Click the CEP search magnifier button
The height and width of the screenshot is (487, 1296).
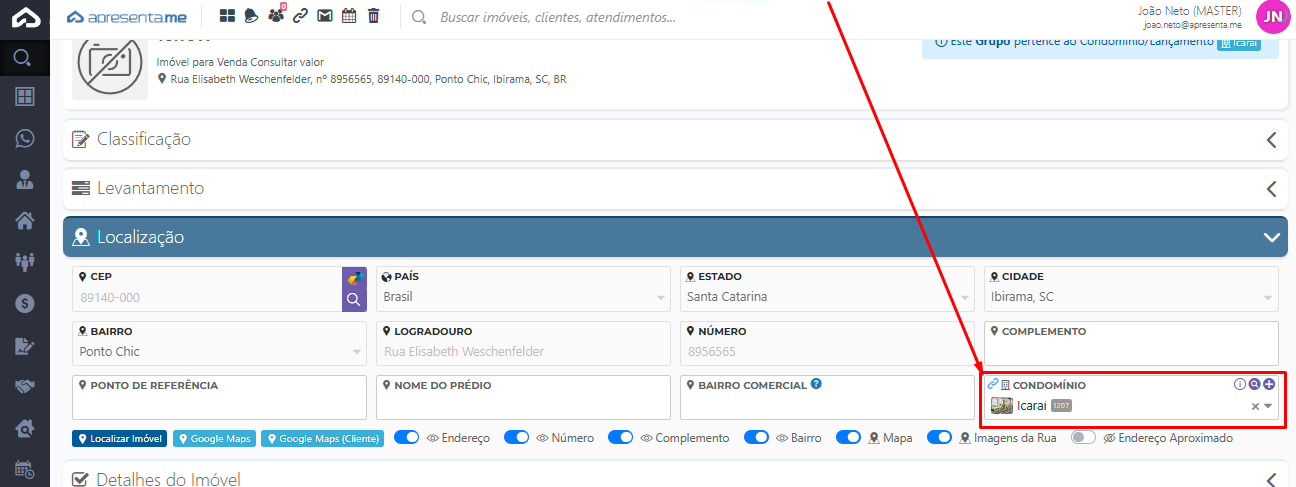coord(354,299)
